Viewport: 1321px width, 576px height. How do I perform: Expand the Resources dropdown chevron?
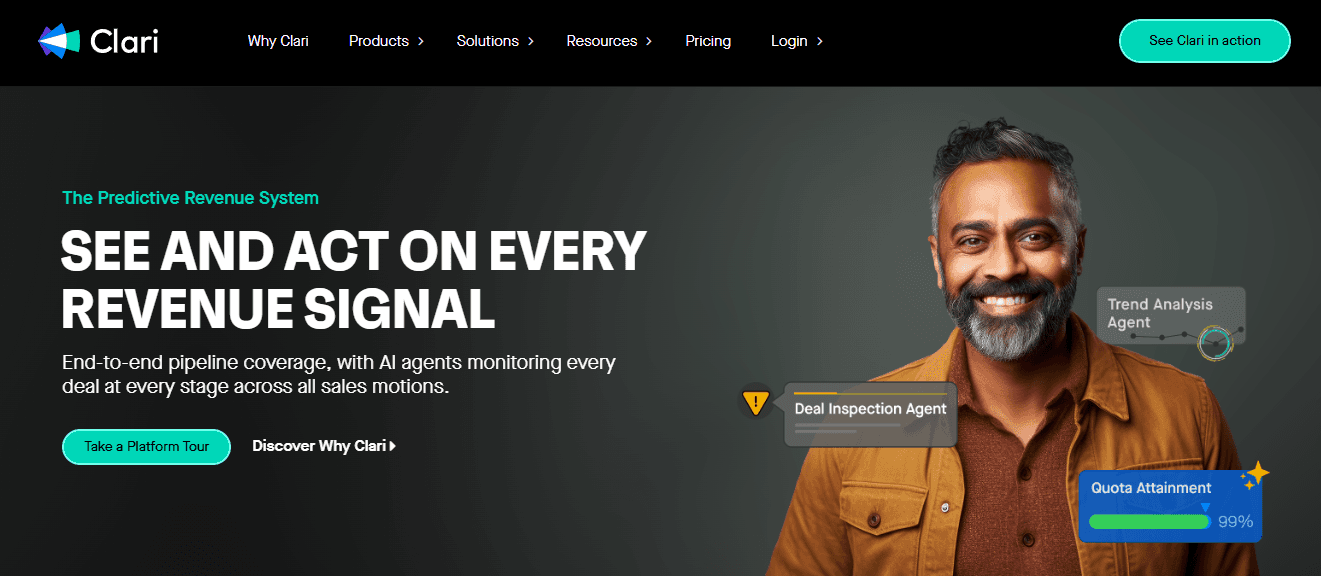click(x=649, y=41)
